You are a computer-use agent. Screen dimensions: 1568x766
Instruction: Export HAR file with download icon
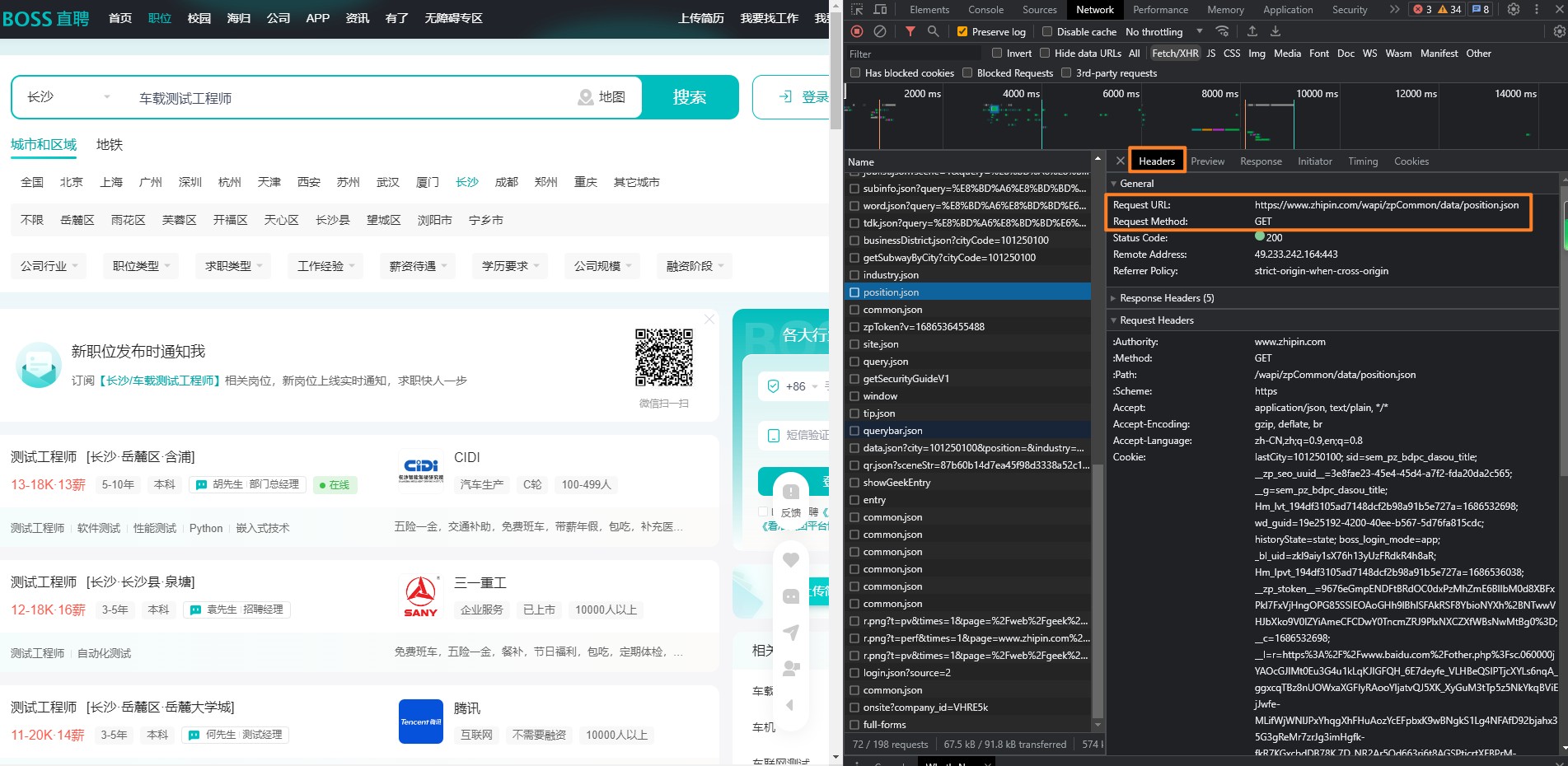1275,31
